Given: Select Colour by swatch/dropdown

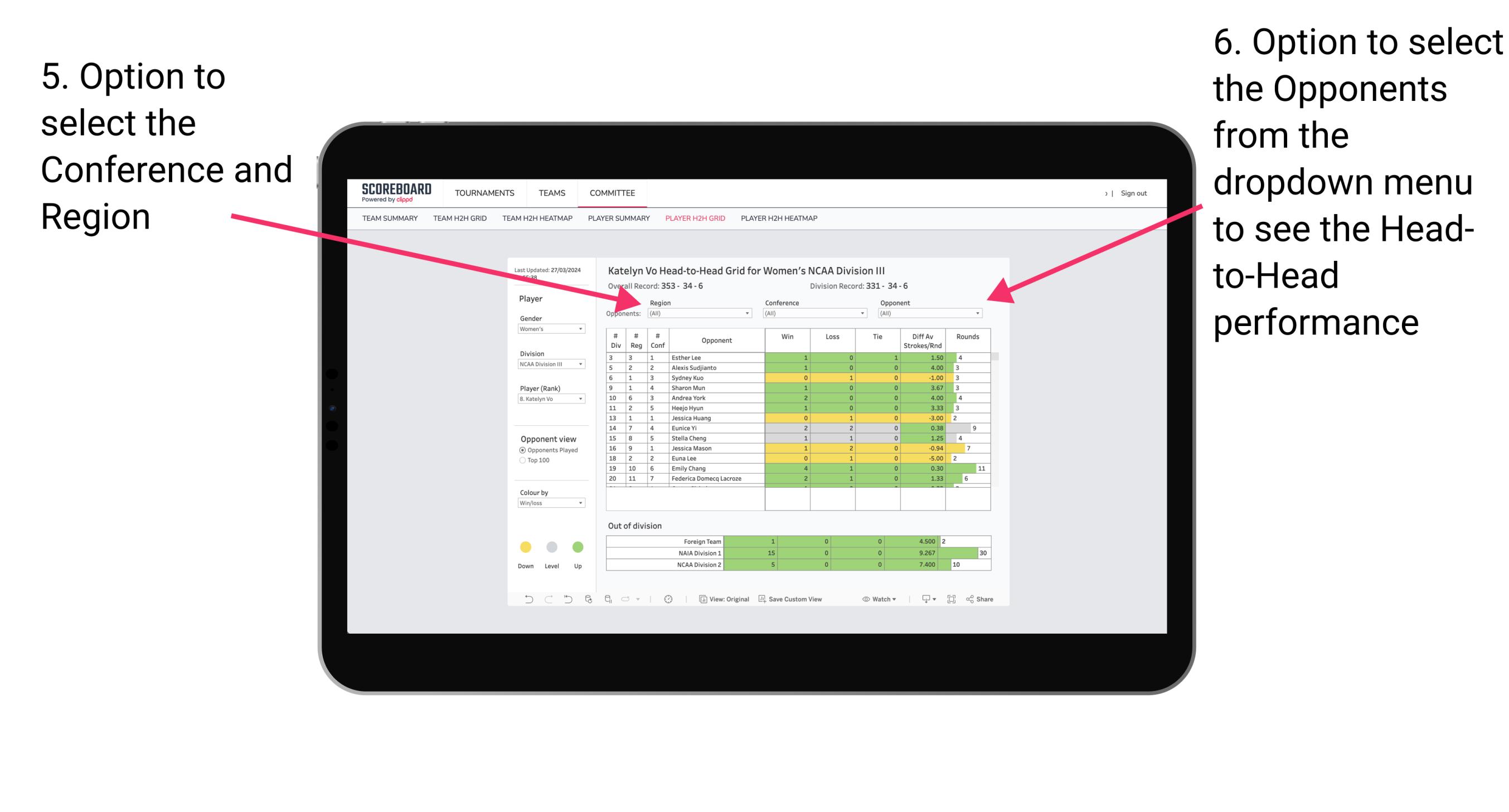Looking at the screenshot, I should (x=549, y=503).
